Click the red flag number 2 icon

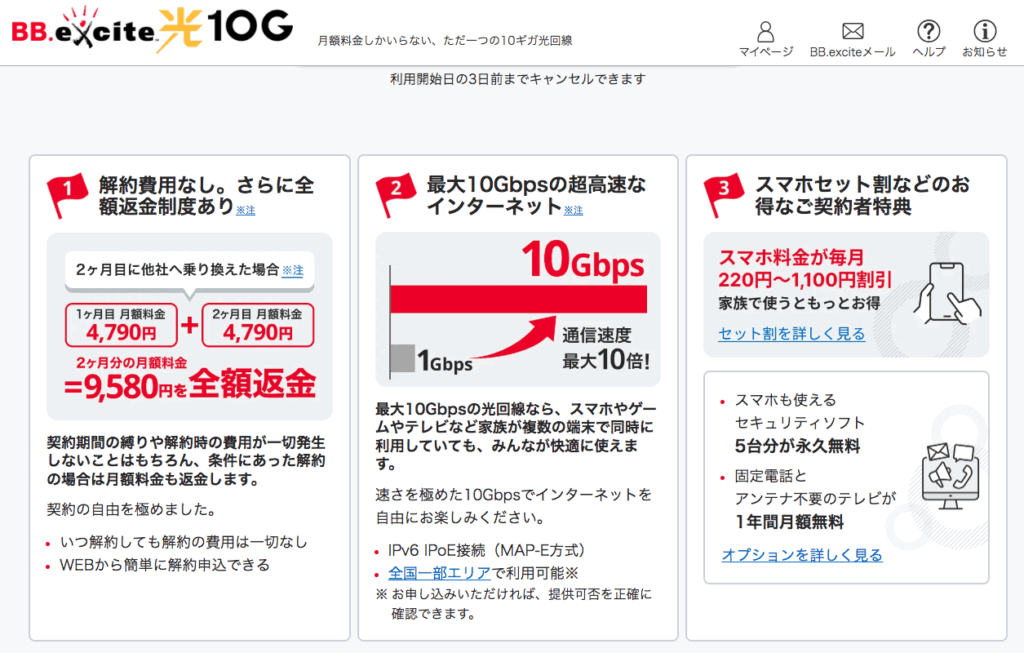coord(395,194)
